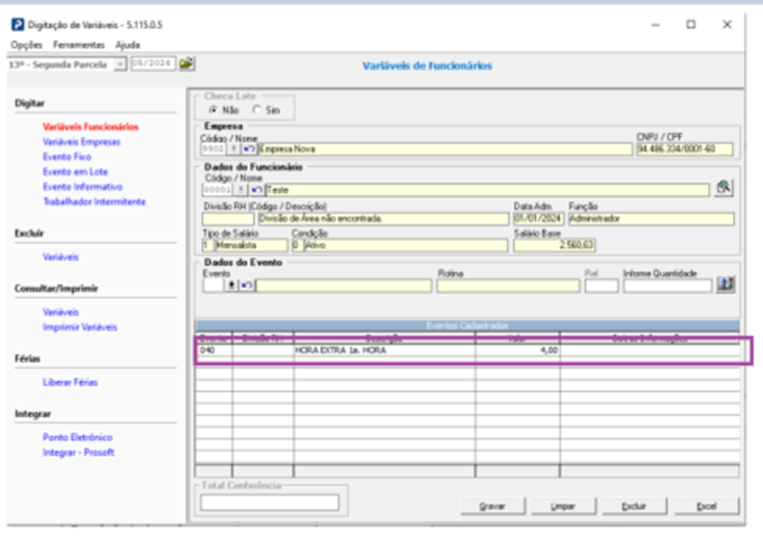Click the Divisão RH code field
The width and height of the screenshot is (763, 539).
point(228,219)
